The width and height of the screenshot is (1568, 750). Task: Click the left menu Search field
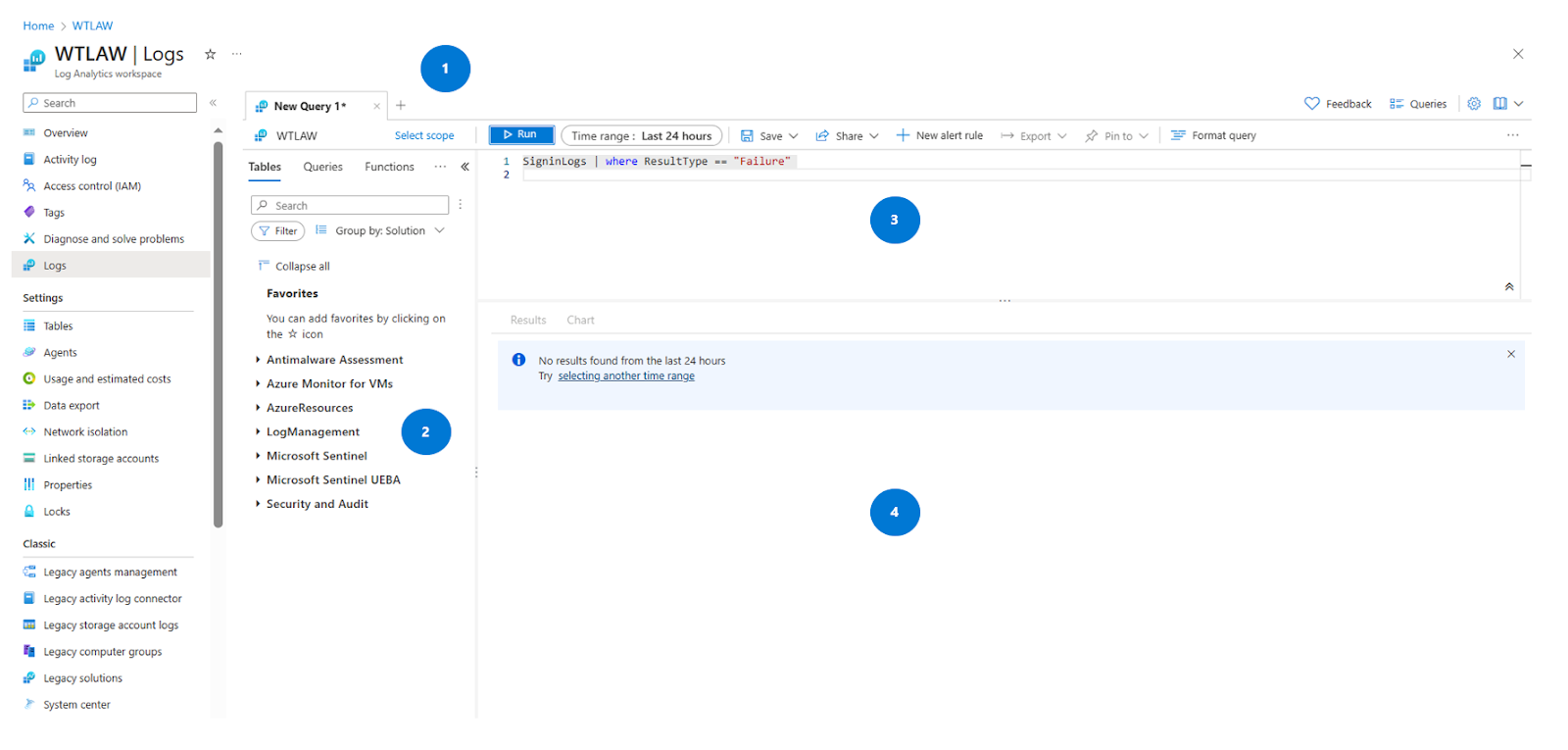click(110, 103)
